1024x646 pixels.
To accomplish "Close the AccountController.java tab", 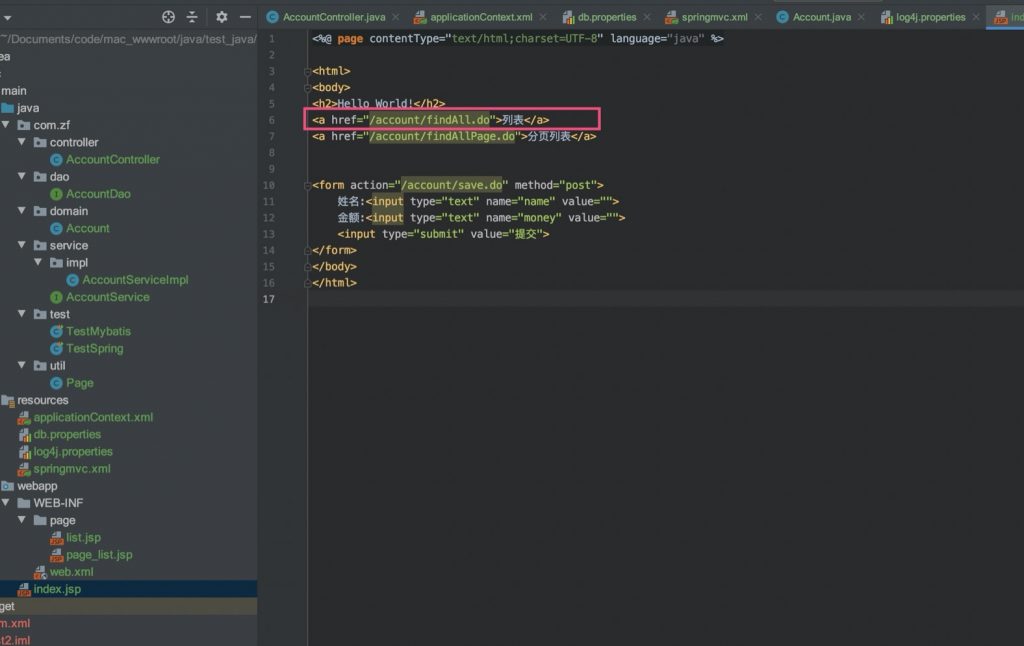I will pos(395,17).
